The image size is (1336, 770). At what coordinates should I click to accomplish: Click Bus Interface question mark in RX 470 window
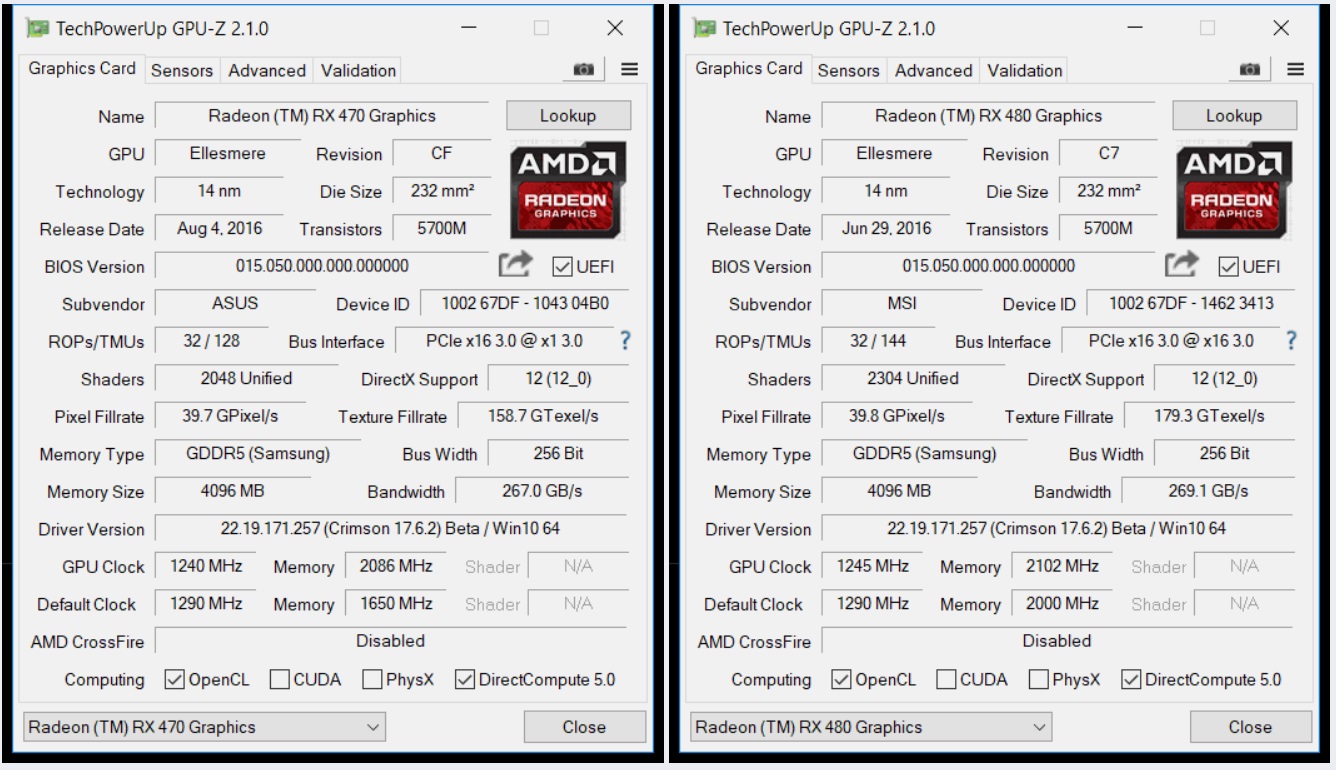tap(625, 341)
